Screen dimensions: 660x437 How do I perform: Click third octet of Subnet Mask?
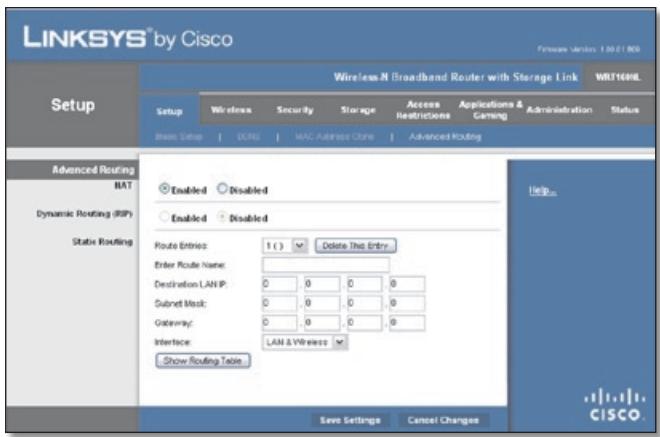pyautogui.click(x=365, y=303)
